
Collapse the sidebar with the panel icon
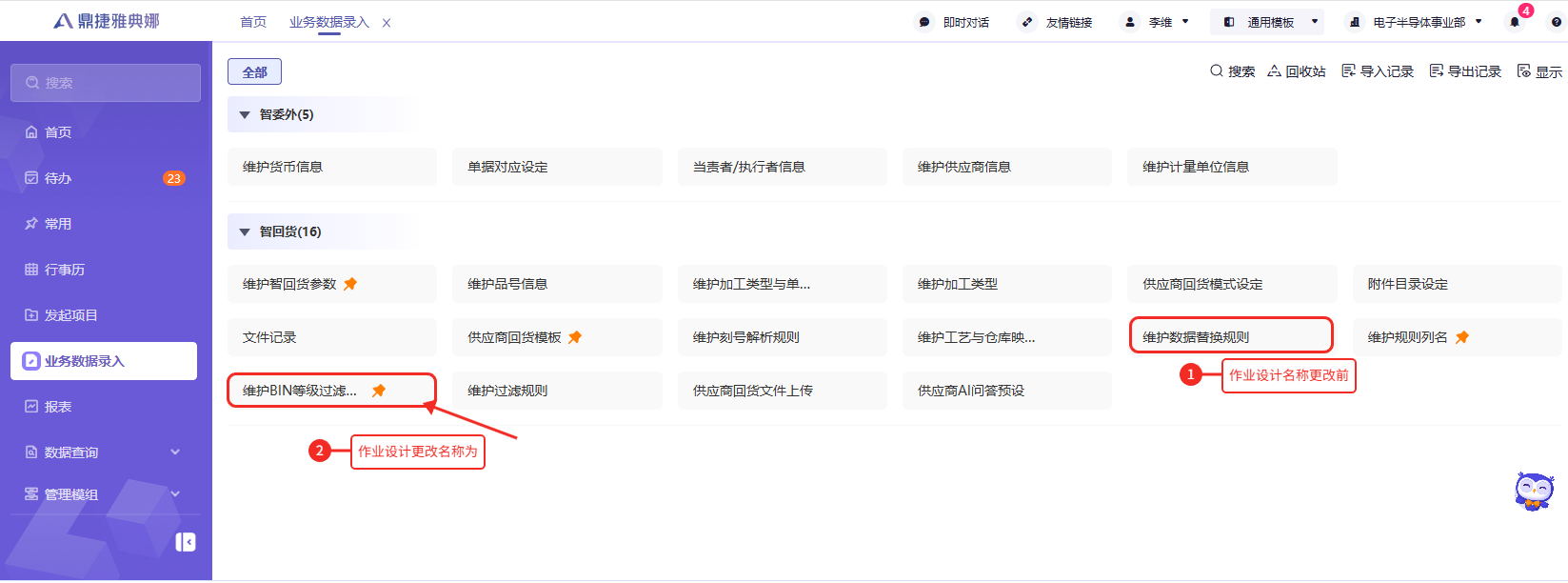point(186,542)
